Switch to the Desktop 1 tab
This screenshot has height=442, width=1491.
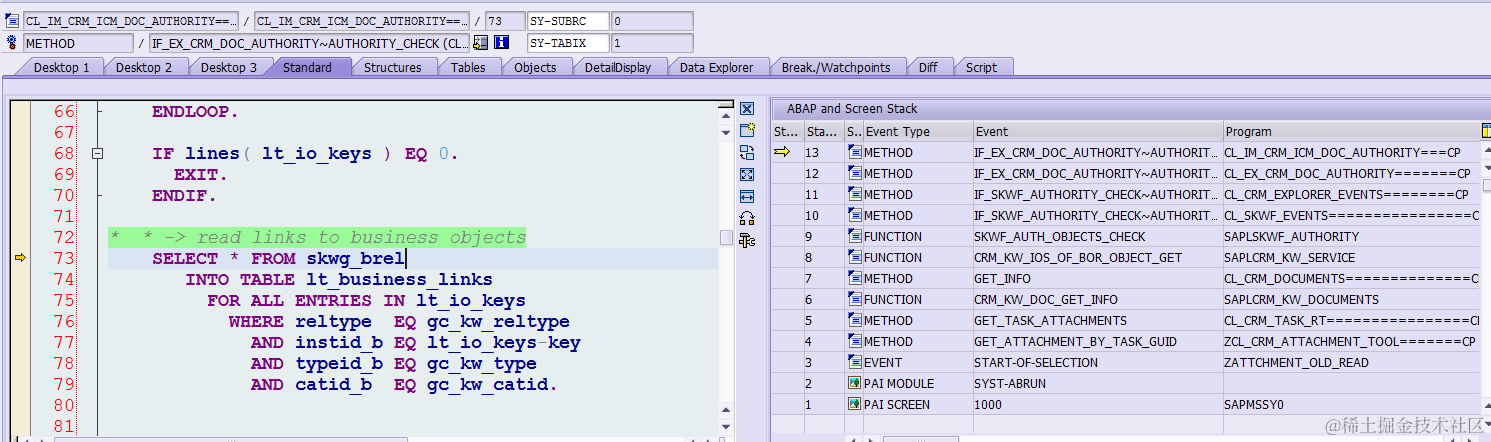[x=61, y=67]
